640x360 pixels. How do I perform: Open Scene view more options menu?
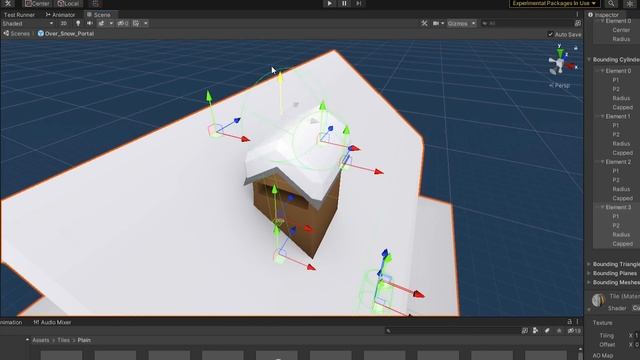point(577,15)
